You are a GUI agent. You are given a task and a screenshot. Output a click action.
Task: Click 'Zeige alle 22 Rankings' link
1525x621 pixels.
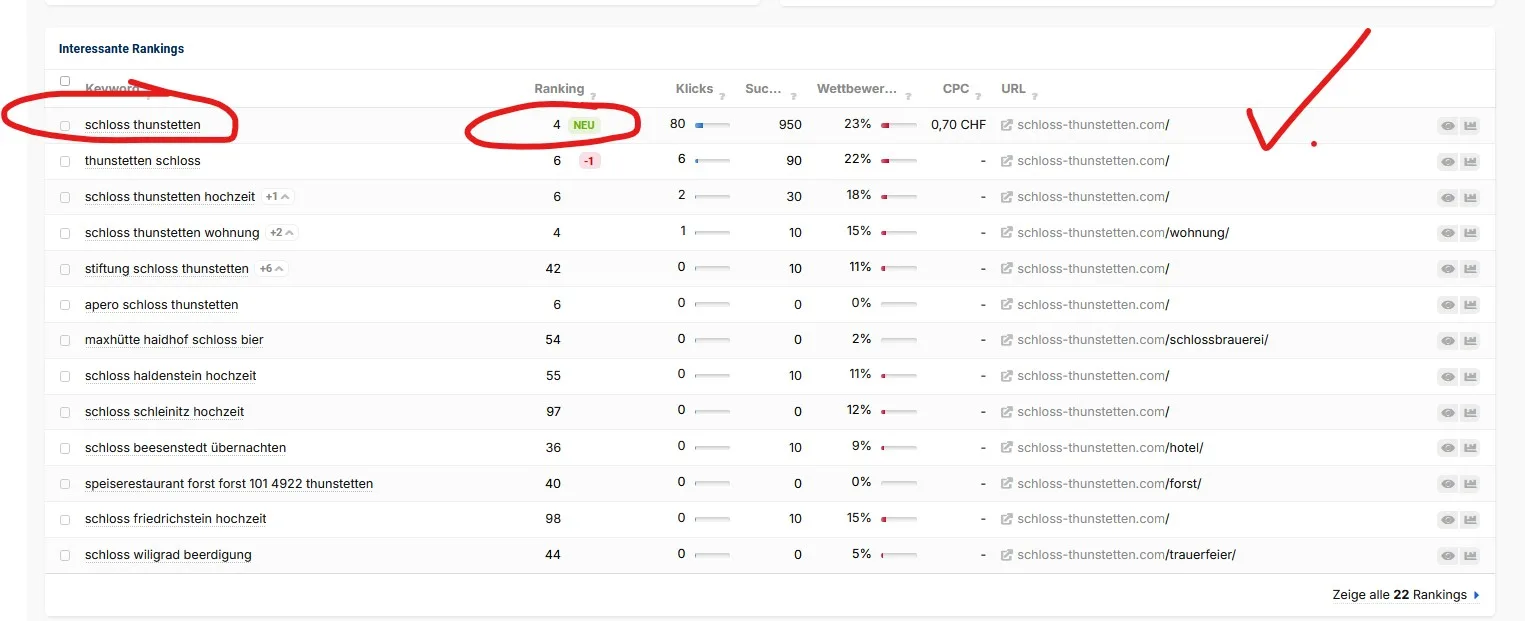tap(1405, 595)
